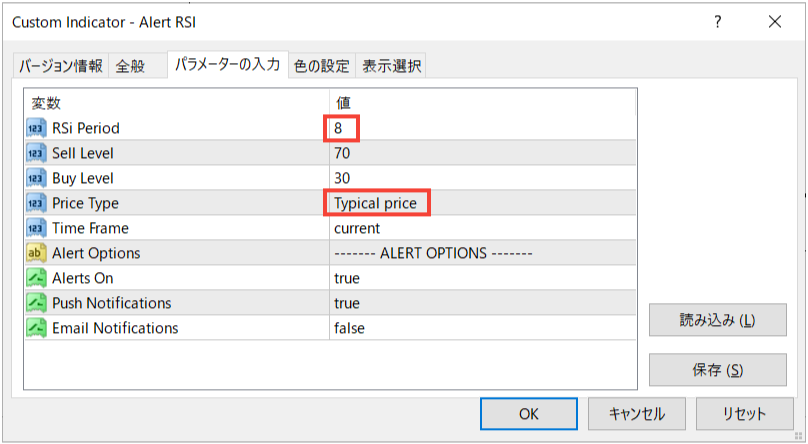
Task: Click the Price Type row icon
Action: [36, 203]
